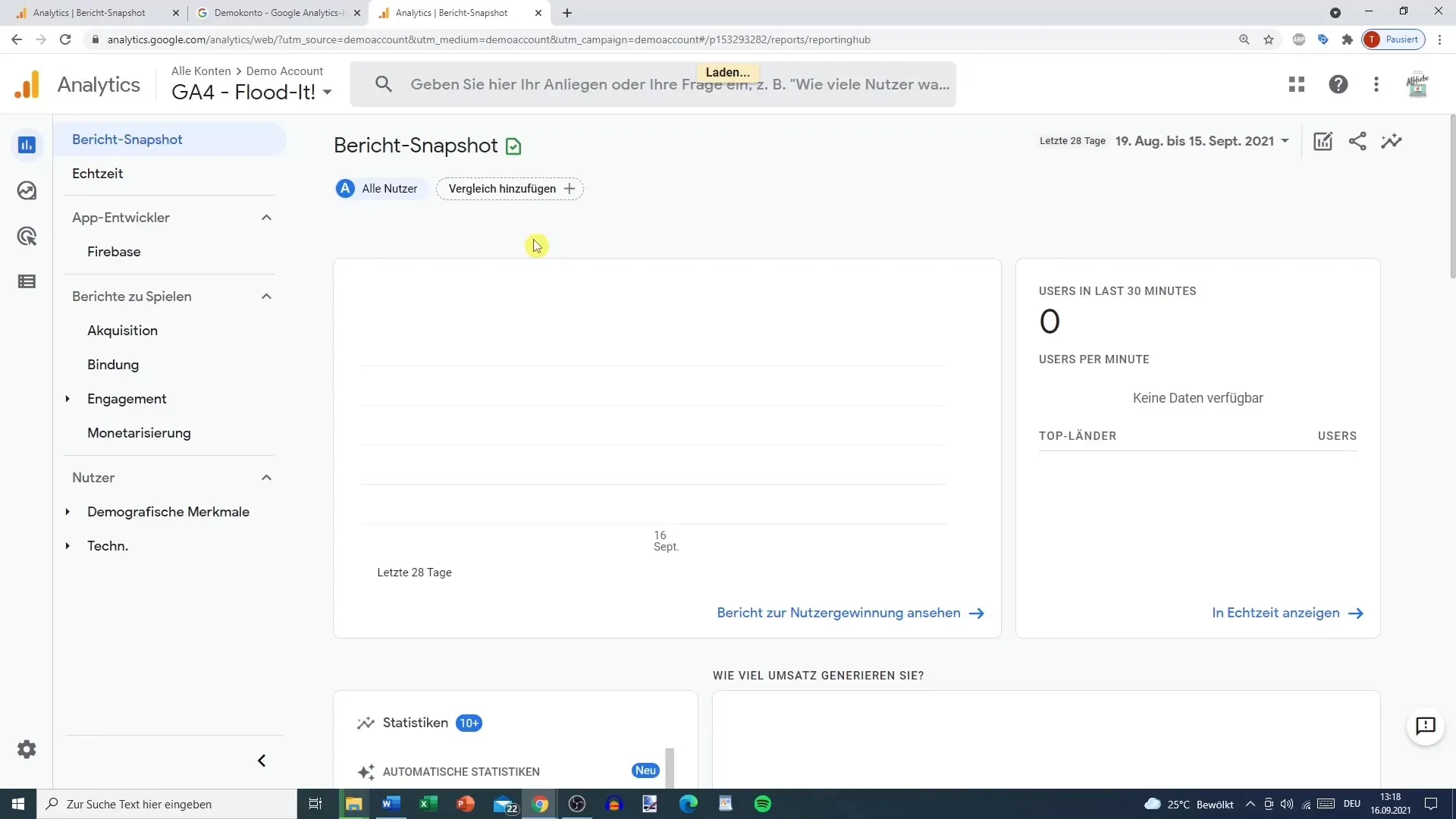The image size is (1456, 819).
Task: Open the Help question mark icon
Action: (1338, 84)
